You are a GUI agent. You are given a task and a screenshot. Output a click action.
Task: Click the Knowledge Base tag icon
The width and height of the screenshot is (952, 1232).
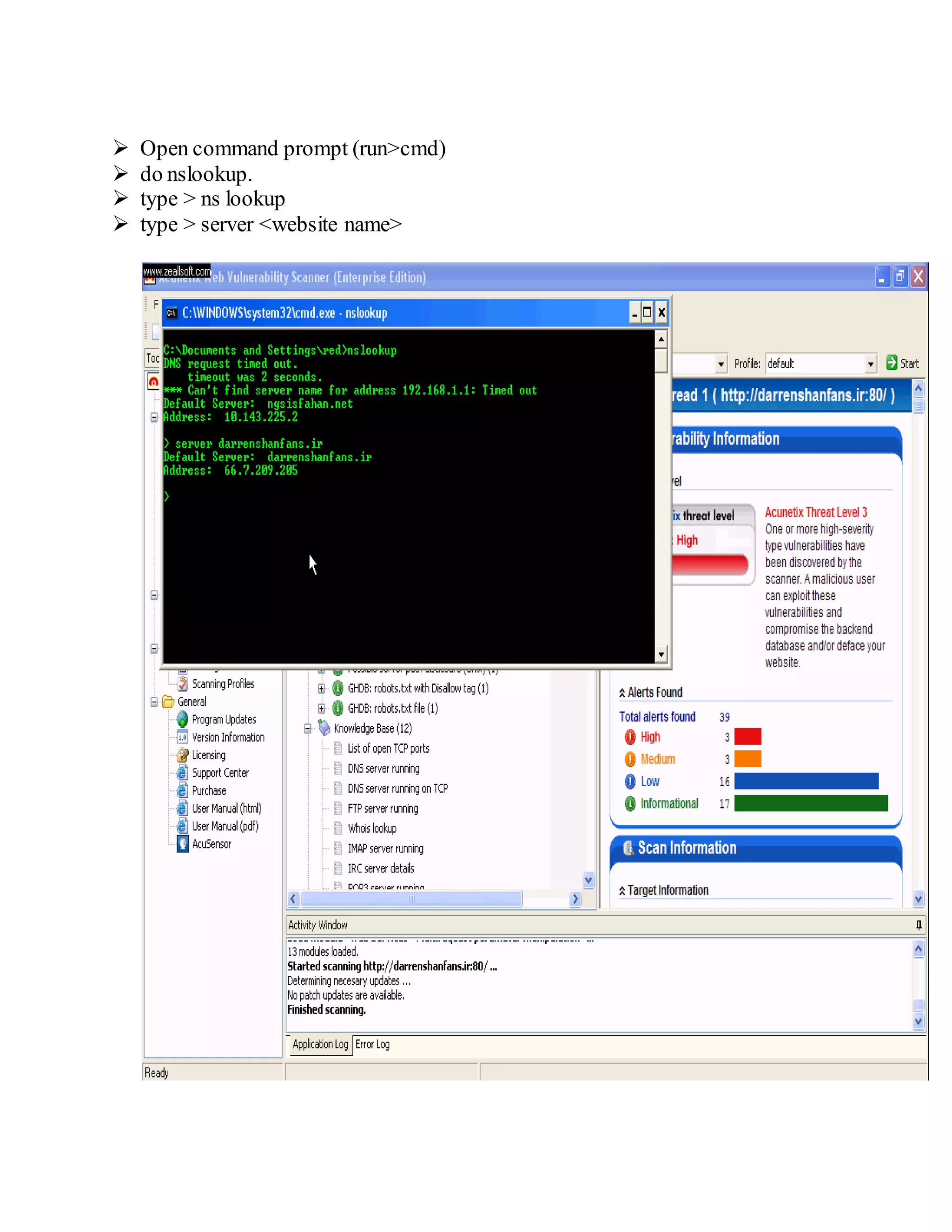(324, 728)
